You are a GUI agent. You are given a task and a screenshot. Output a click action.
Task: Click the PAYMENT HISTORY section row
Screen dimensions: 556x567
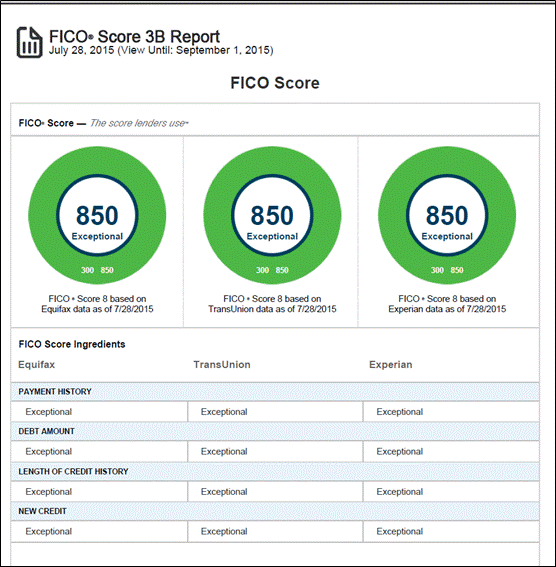pos(275,392)
